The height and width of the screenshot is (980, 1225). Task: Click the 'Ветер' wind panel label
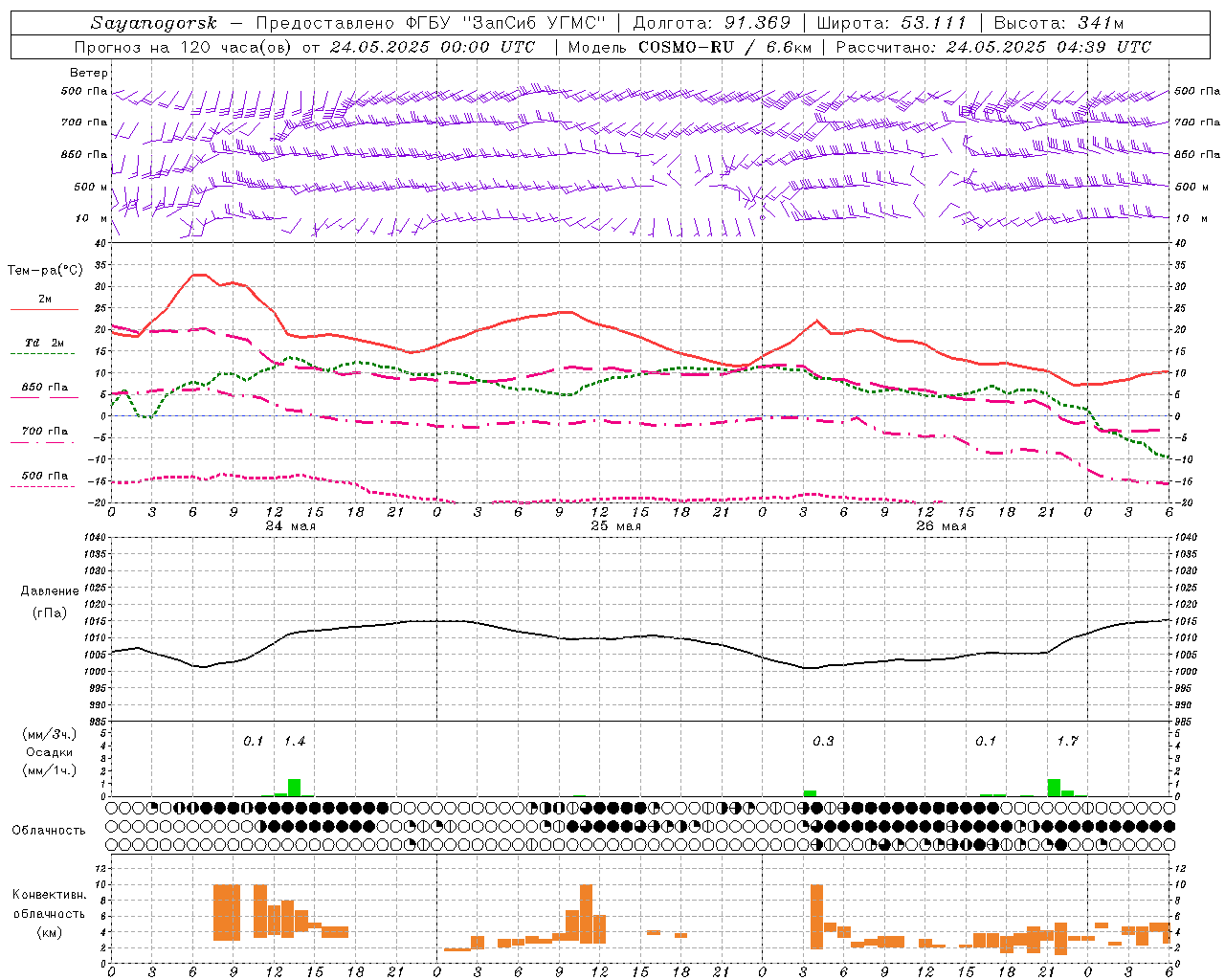point(89,73)
